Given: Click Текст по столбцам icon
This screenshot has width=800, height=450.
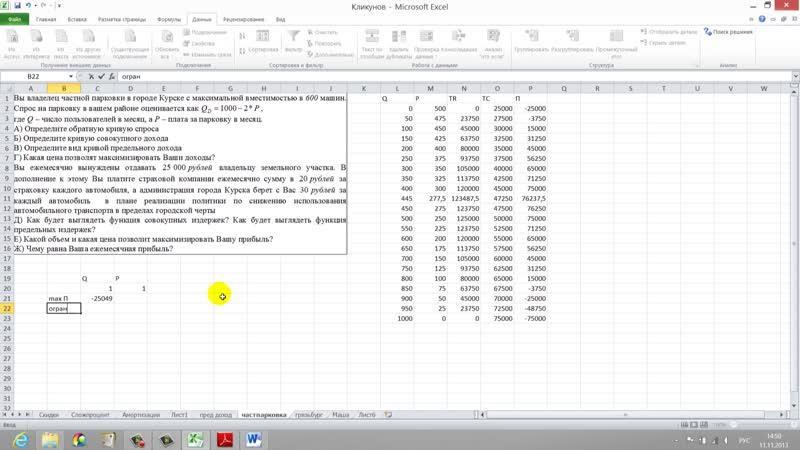Looking at the screenshot, I should 372,42.
